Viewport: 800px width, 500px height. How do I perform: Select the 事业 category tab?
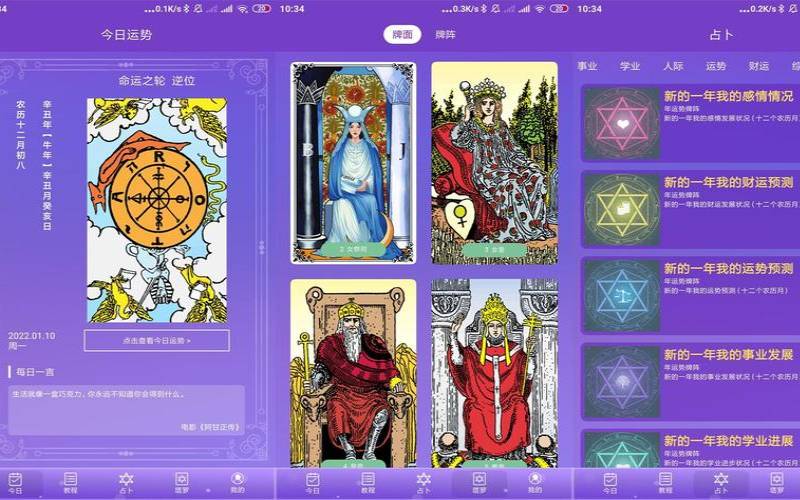coord(587,66)
